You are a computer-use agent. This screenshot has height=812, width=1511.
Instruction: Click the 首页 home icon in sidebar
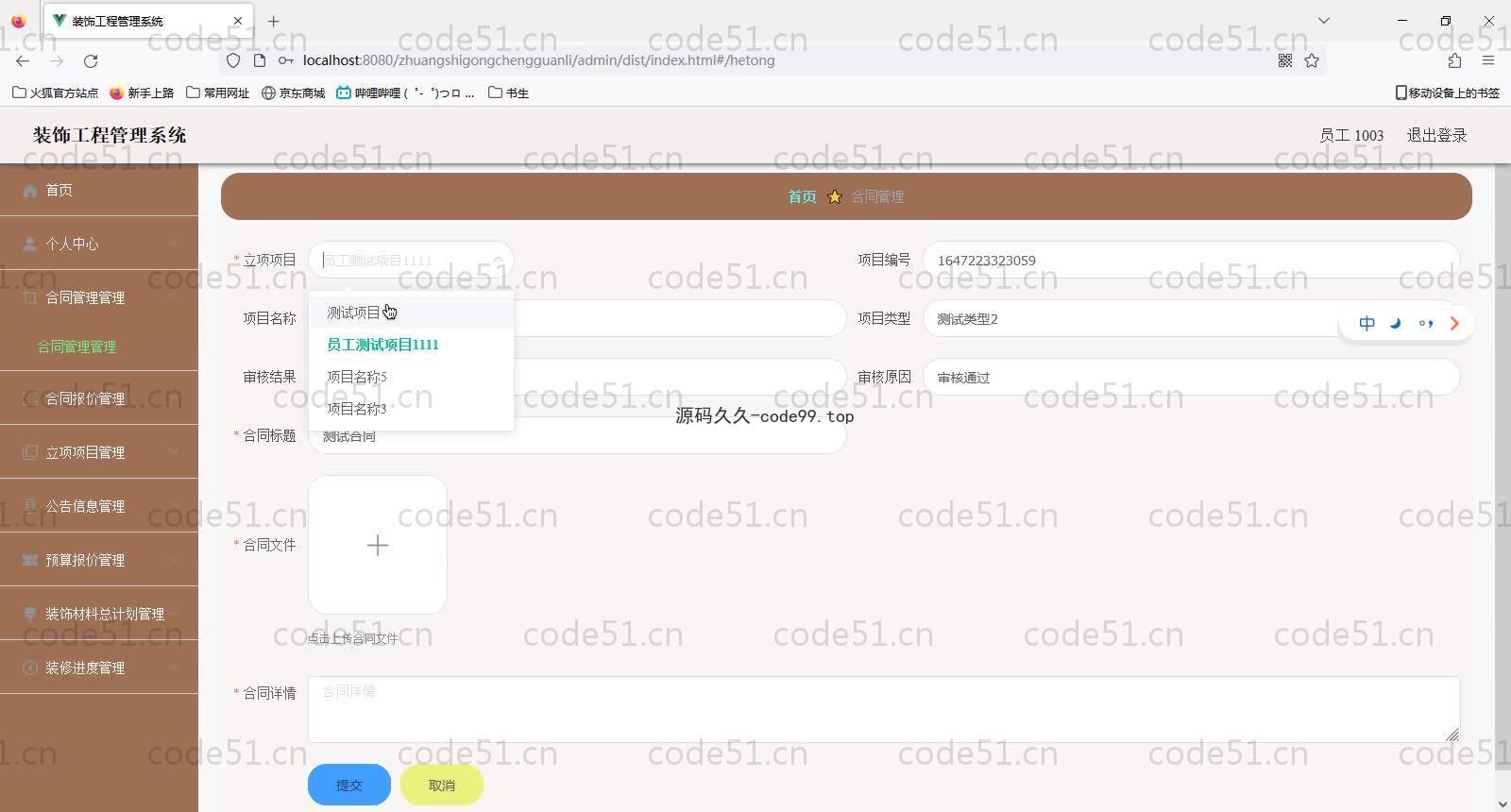pyautogui.click(x=29, y=190)
